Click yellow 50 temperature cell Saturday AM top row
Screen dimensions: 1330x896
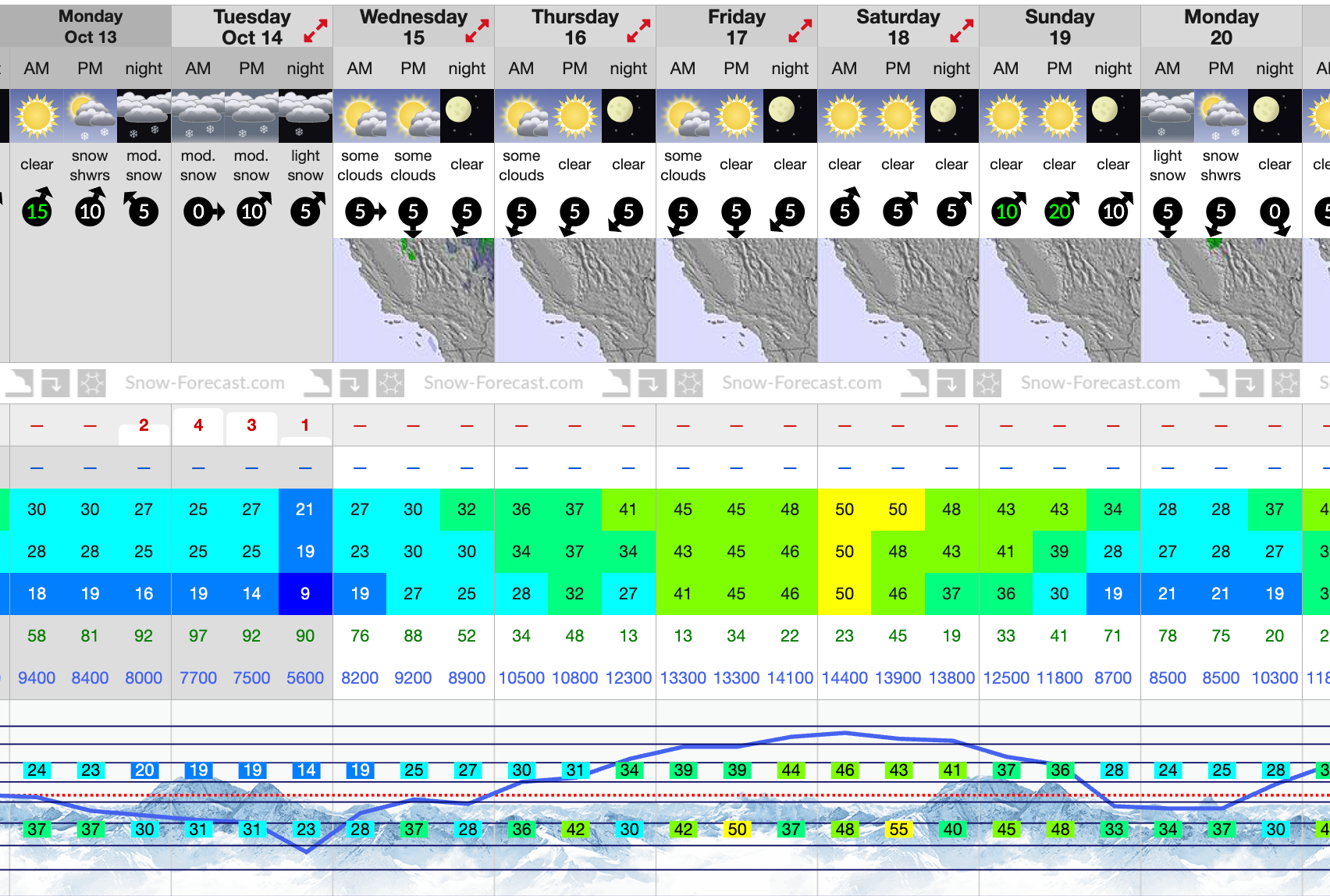point(845,510)
